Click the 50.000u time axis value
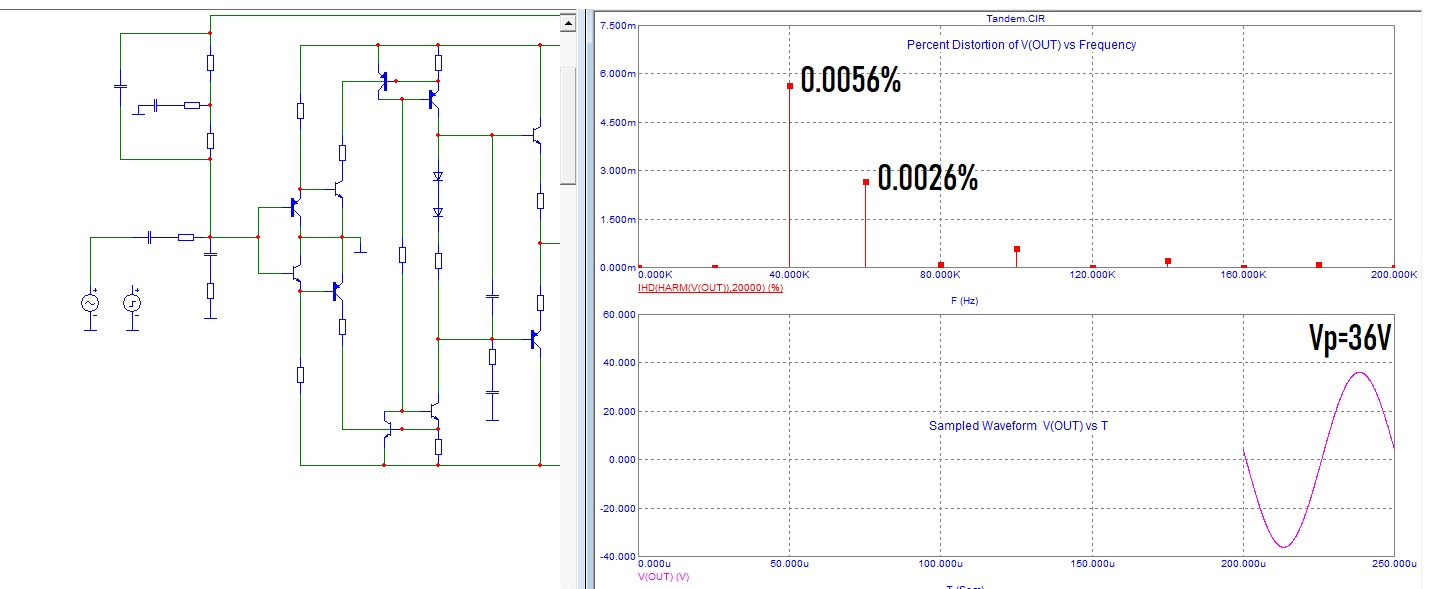This screenshot has width=1433, height=589. click(x=790, y=565)
